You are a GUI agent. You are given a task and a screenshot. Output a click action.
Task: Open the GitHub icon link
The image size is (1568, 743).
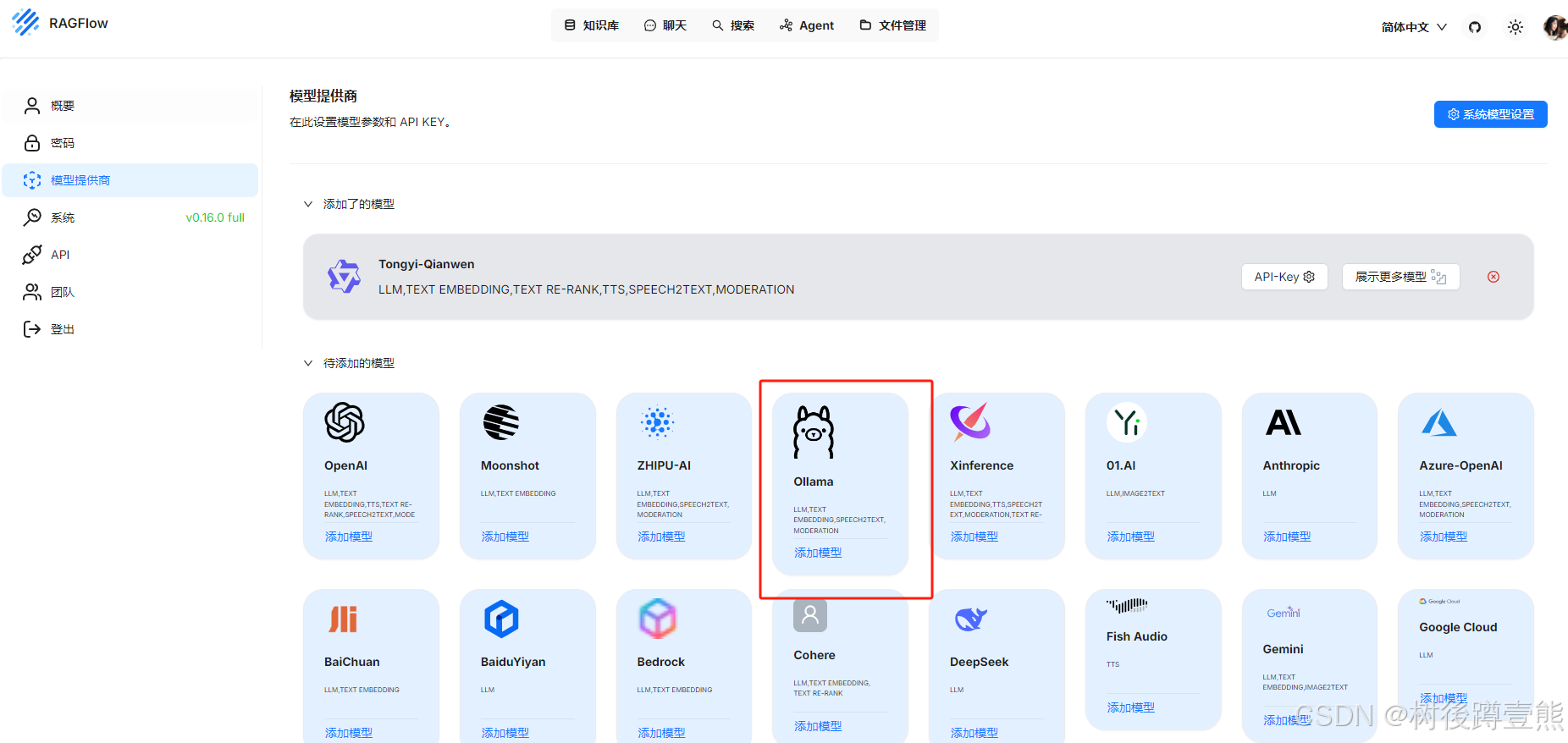(1475, 27)
